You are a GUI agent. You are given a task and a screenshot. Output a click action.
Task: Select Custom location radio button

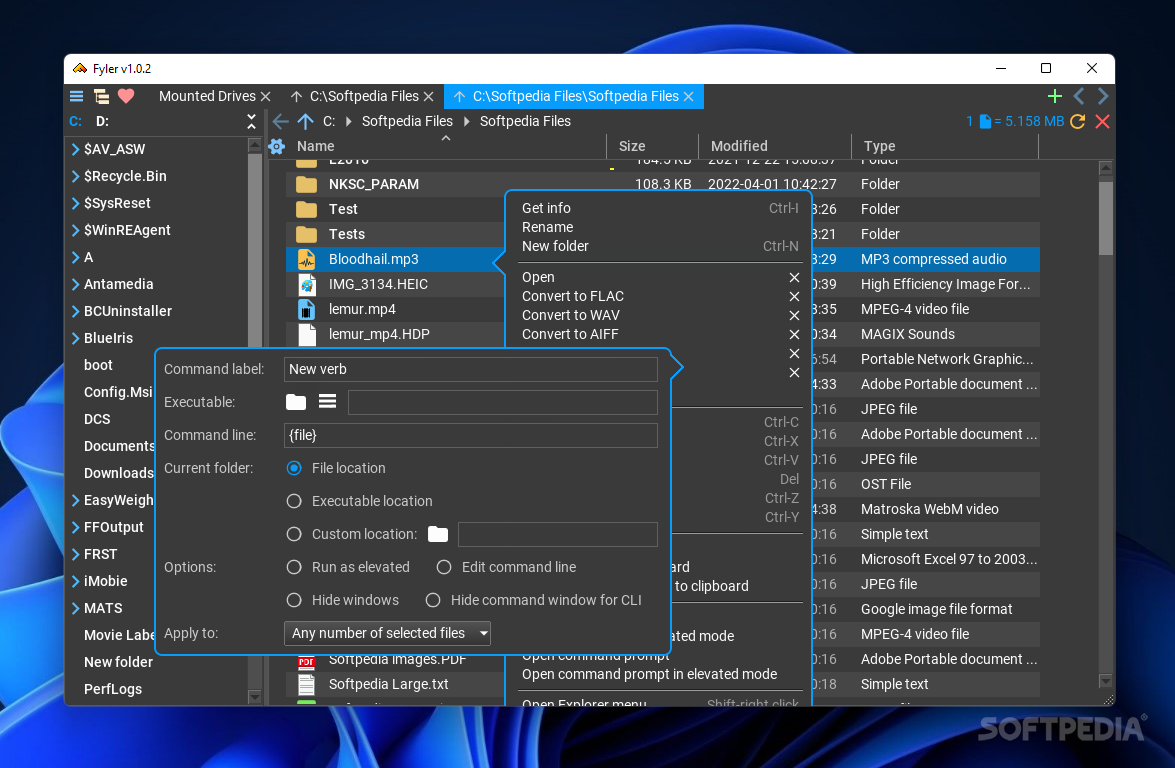pyautogui.click(x=294, y=534)
